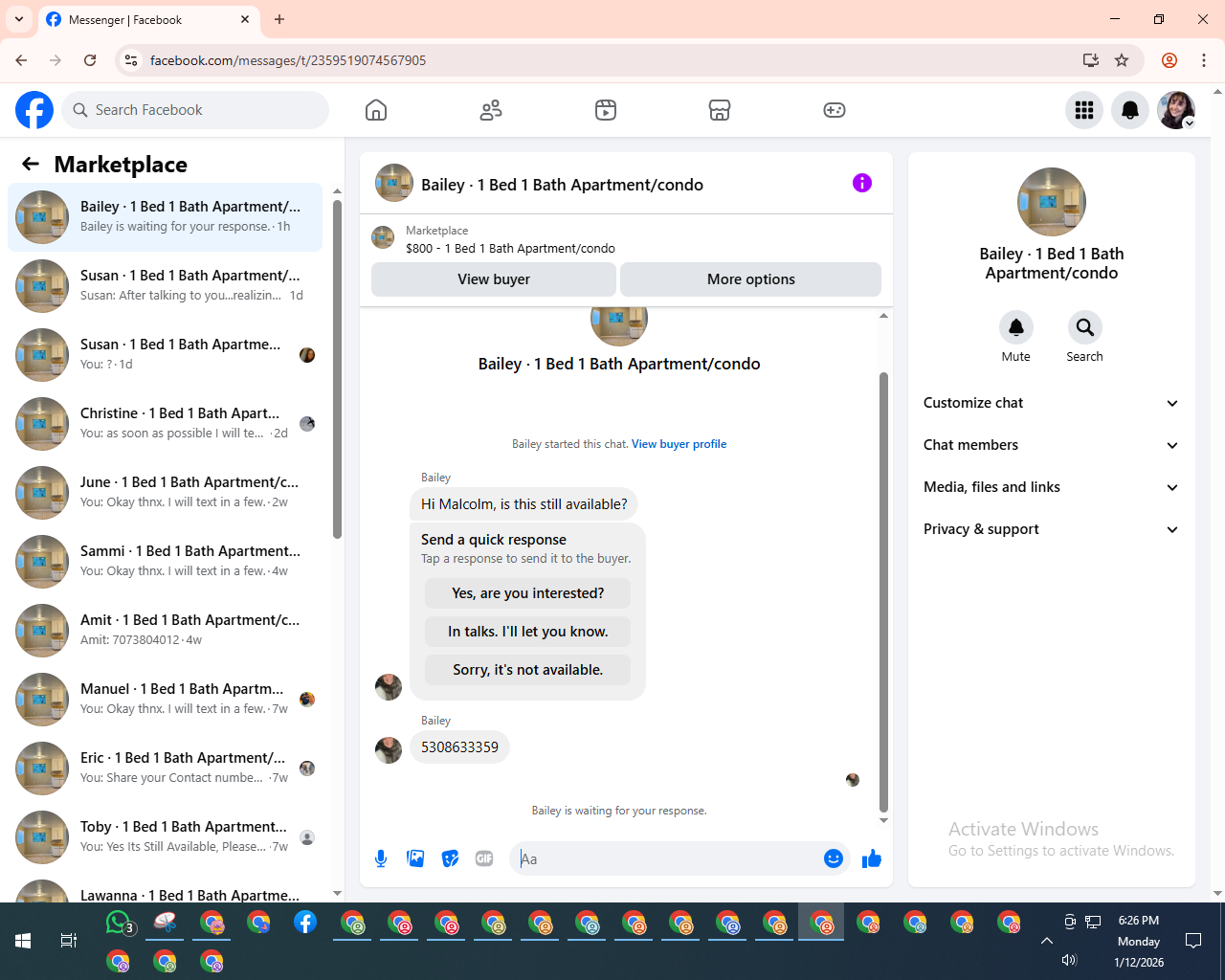Screen dimensions: 1225x980
Task: Open the browser three-dot menu
Action: click(x=1204, y=60)
